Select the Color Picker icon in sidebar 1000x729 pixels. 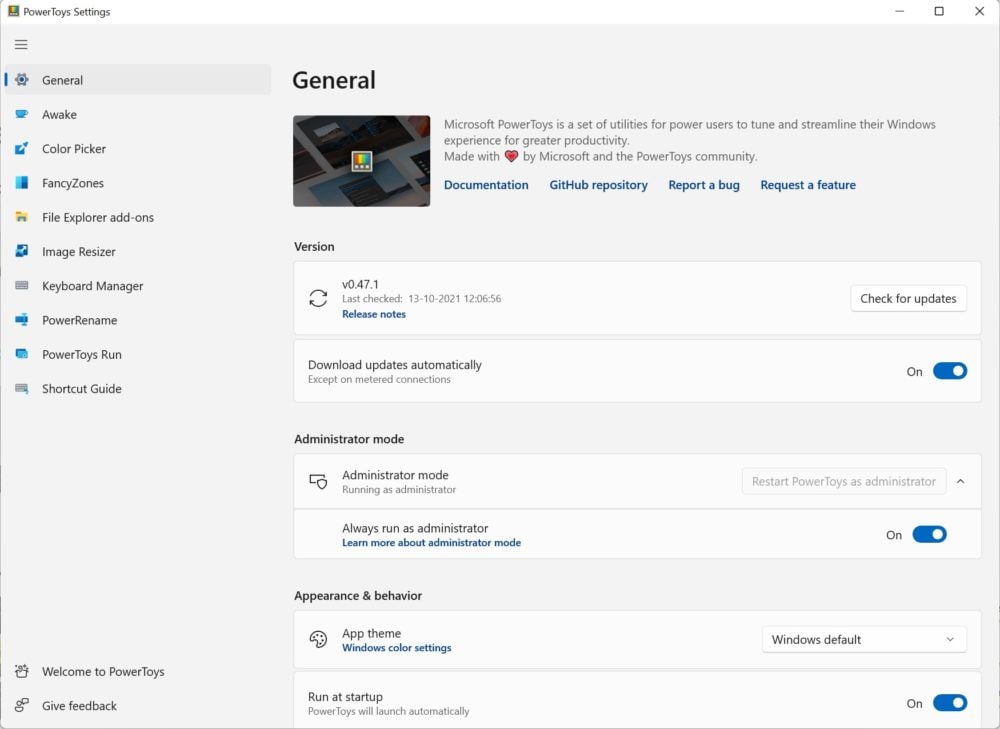point(22,149)
